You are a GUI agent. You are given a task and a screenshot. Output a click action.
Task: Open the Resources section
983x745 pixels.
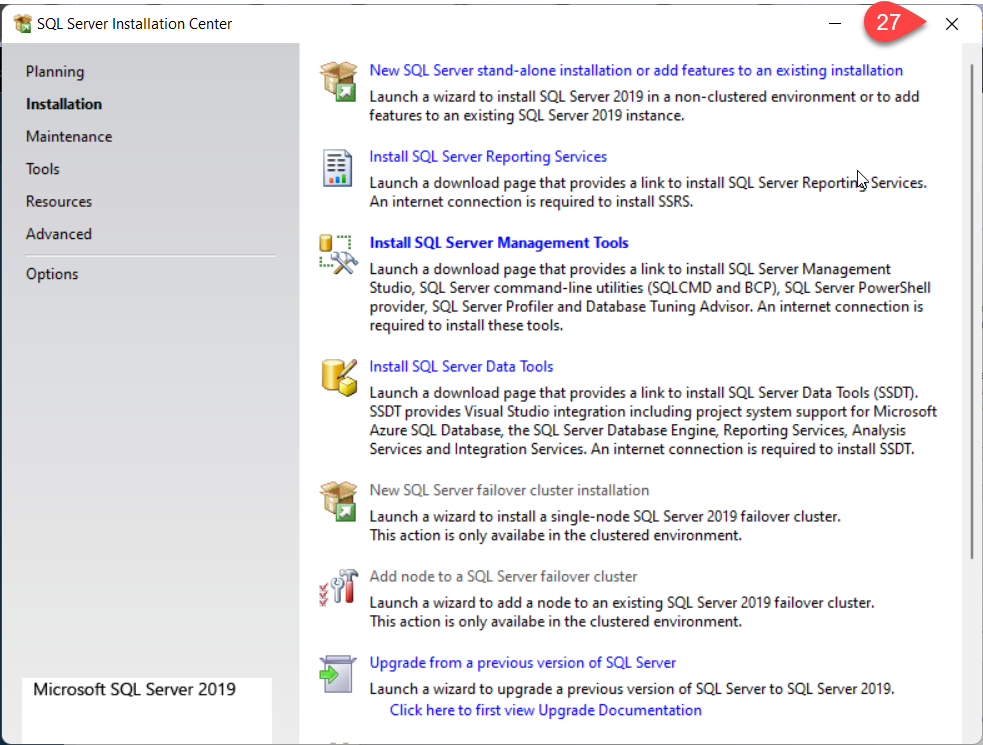pyautogui.click(x=59, y=202)
